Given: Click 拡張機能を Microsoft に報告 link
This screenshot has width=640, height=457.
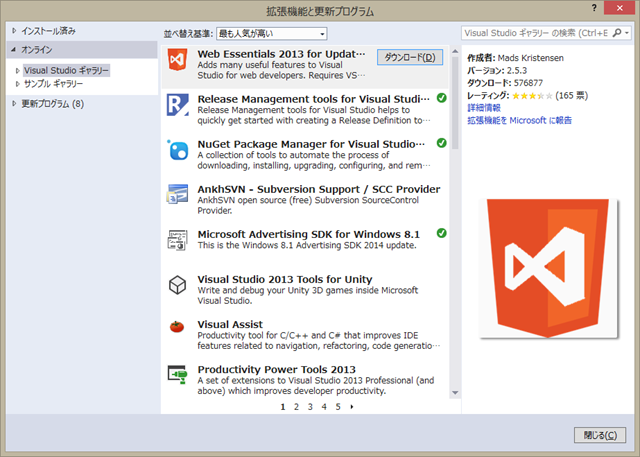Looking at the screenshot, I should point(519,120).
